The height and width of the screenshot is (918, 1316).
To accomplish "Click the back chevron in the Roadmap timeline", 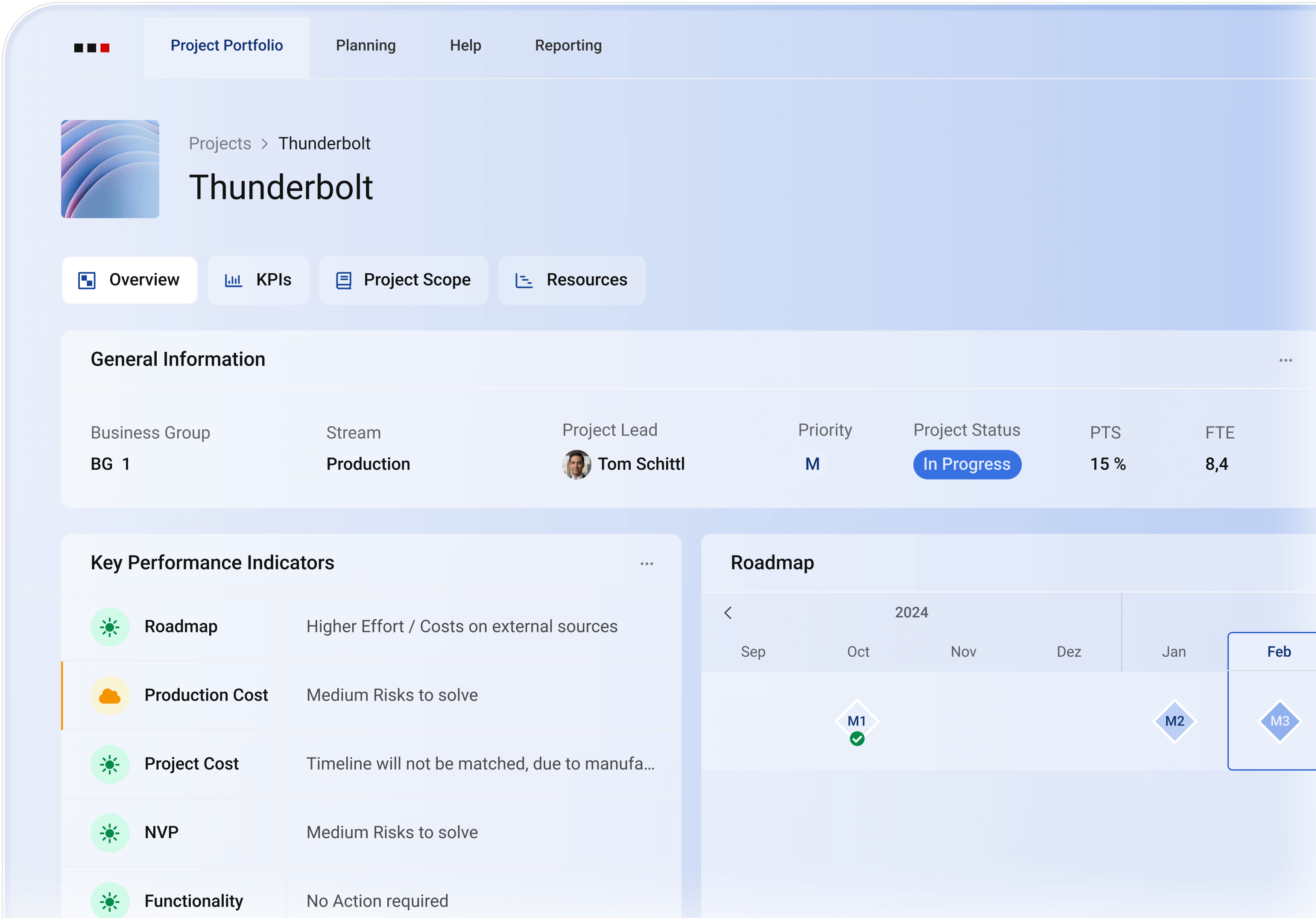I will click(728, 613).
